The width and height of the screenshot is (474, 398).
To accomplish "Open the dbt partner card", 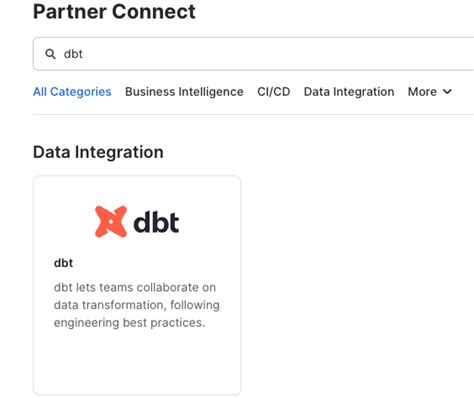I will point(137,285).
